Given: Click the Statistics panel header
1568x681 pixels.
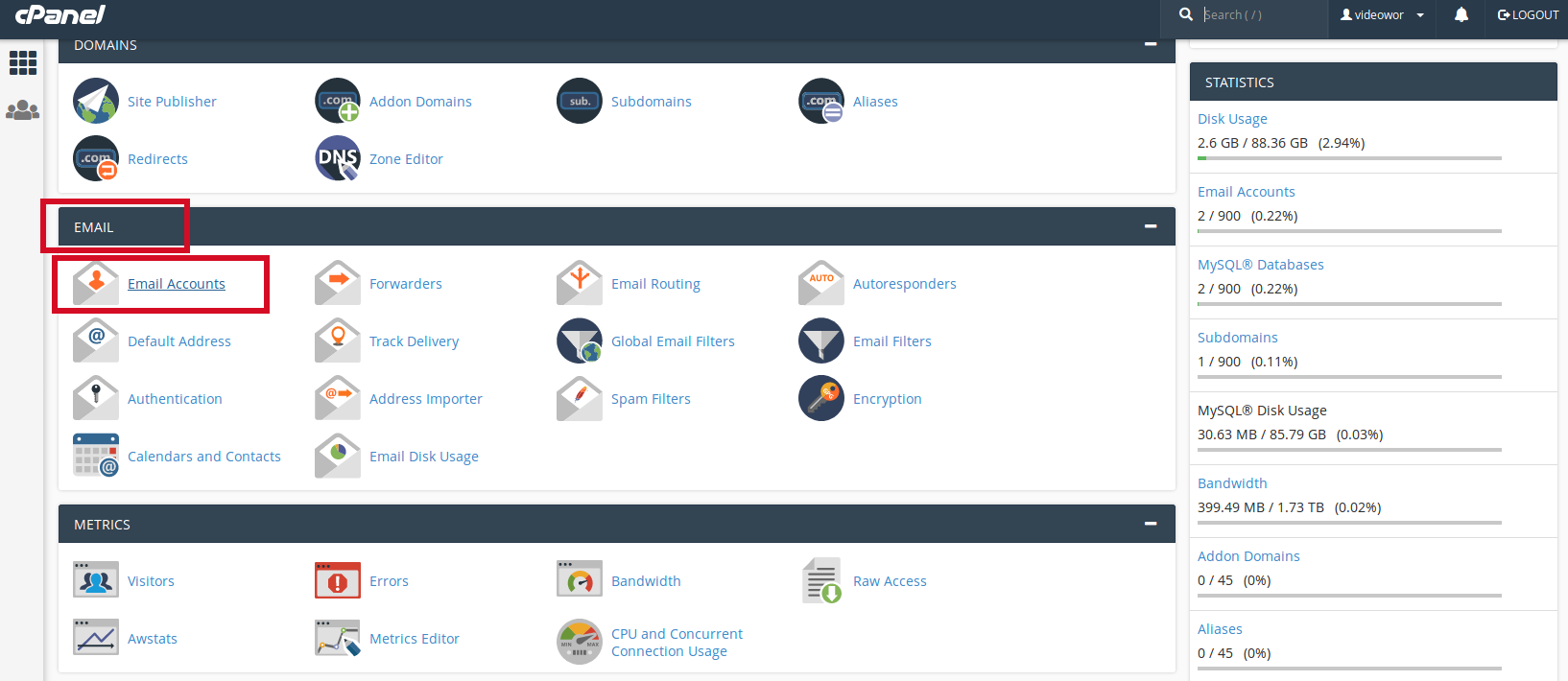Looking at the screenshot, I should coord(1373,82).
